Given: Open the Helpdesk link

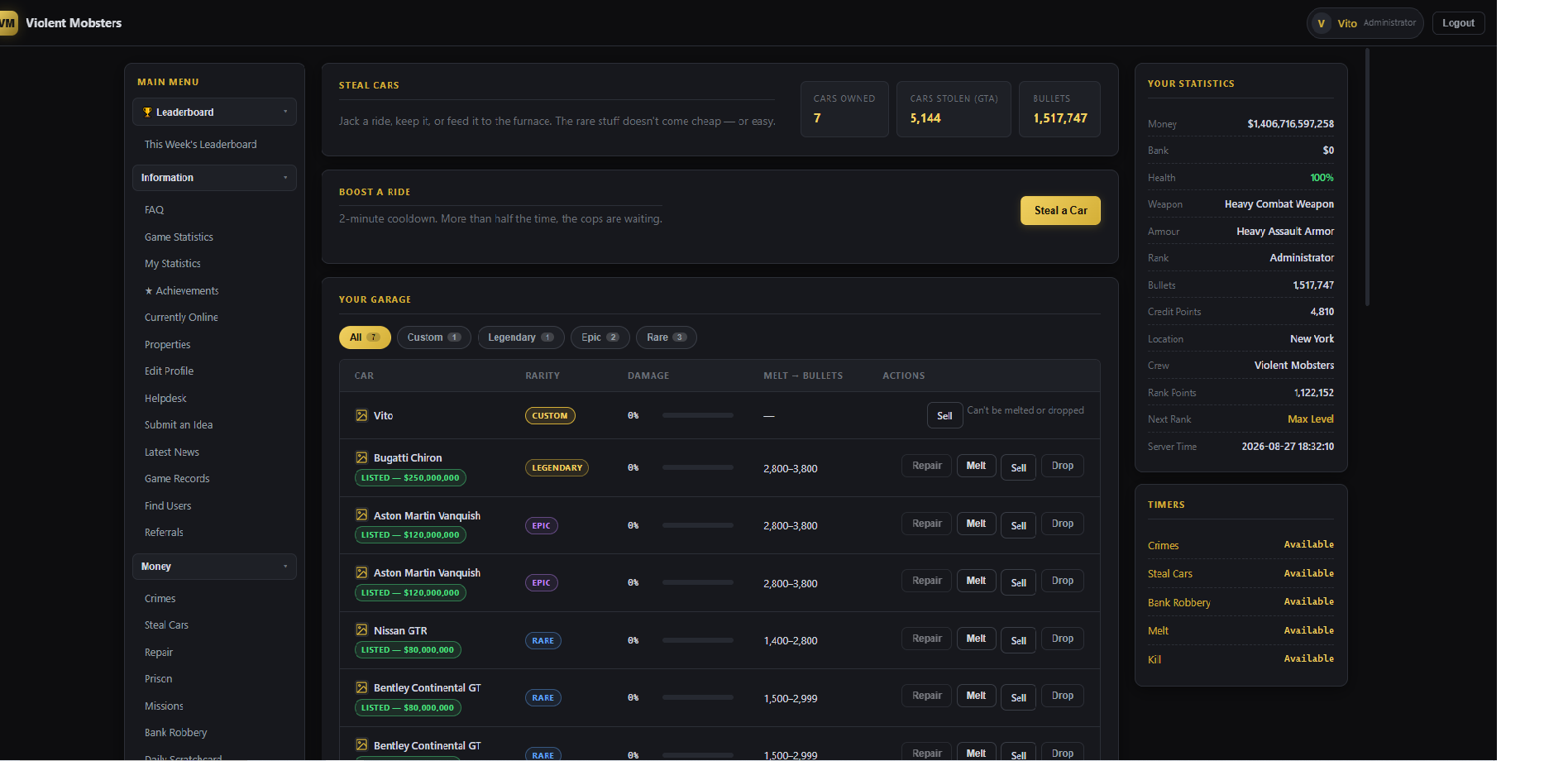Looking at the screenshot, I should coord(165,399).
